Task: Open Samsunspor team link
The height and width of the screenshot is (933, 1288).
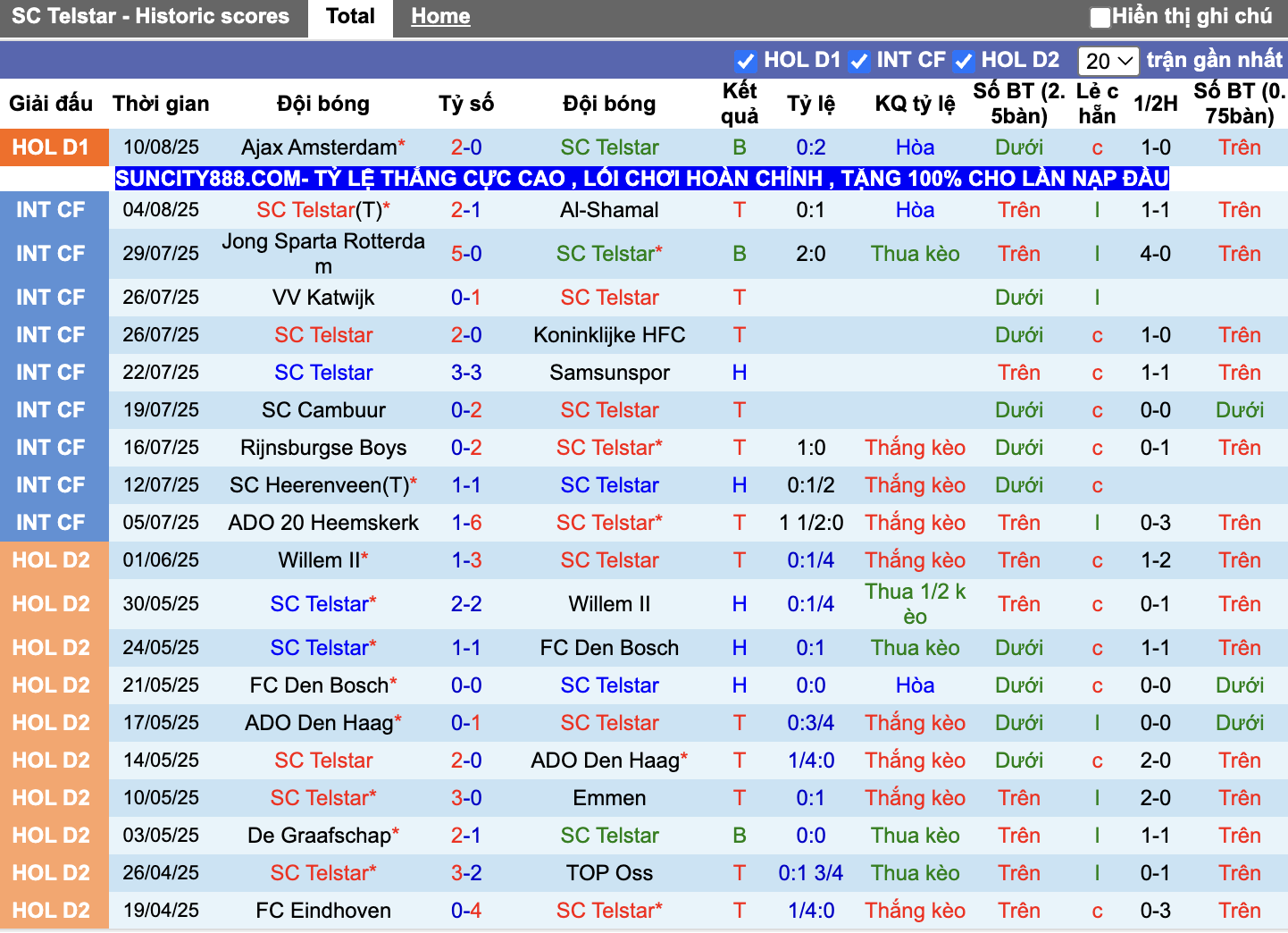Action: (x=609, y=373)
